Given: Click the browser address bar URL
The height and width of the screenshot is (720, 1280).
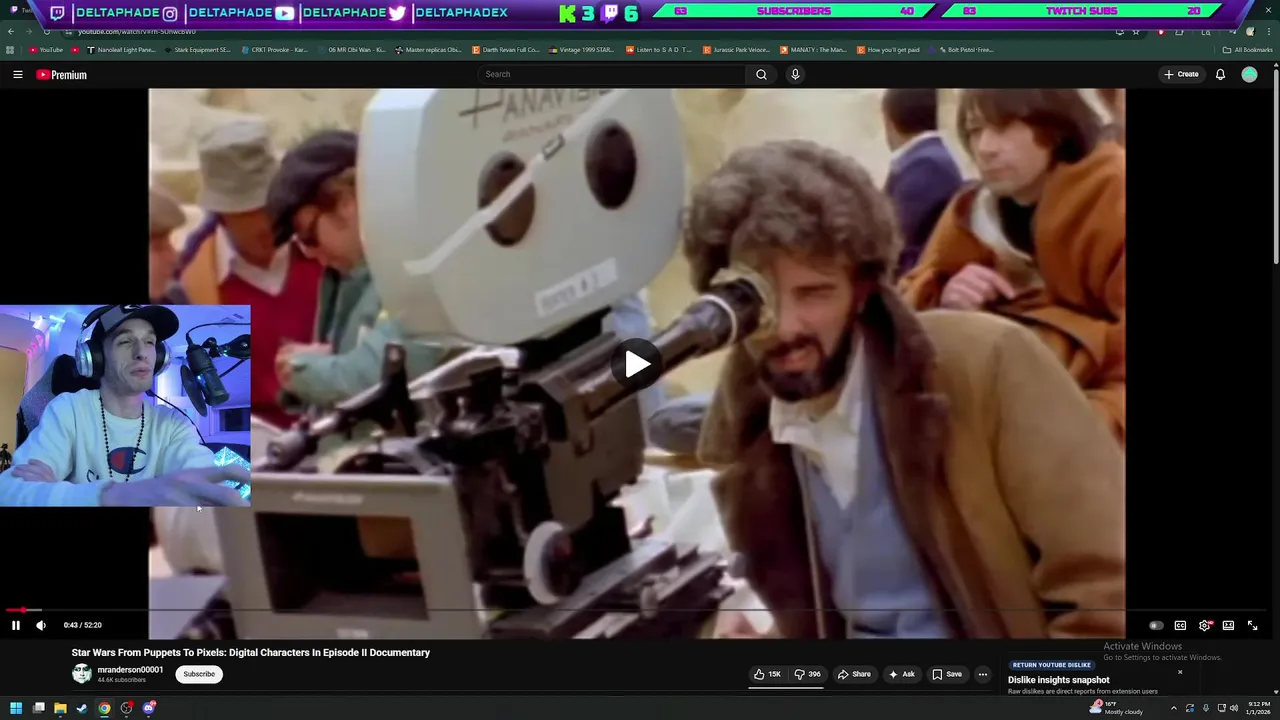Looking at the screenshot, I should [137, 32].
